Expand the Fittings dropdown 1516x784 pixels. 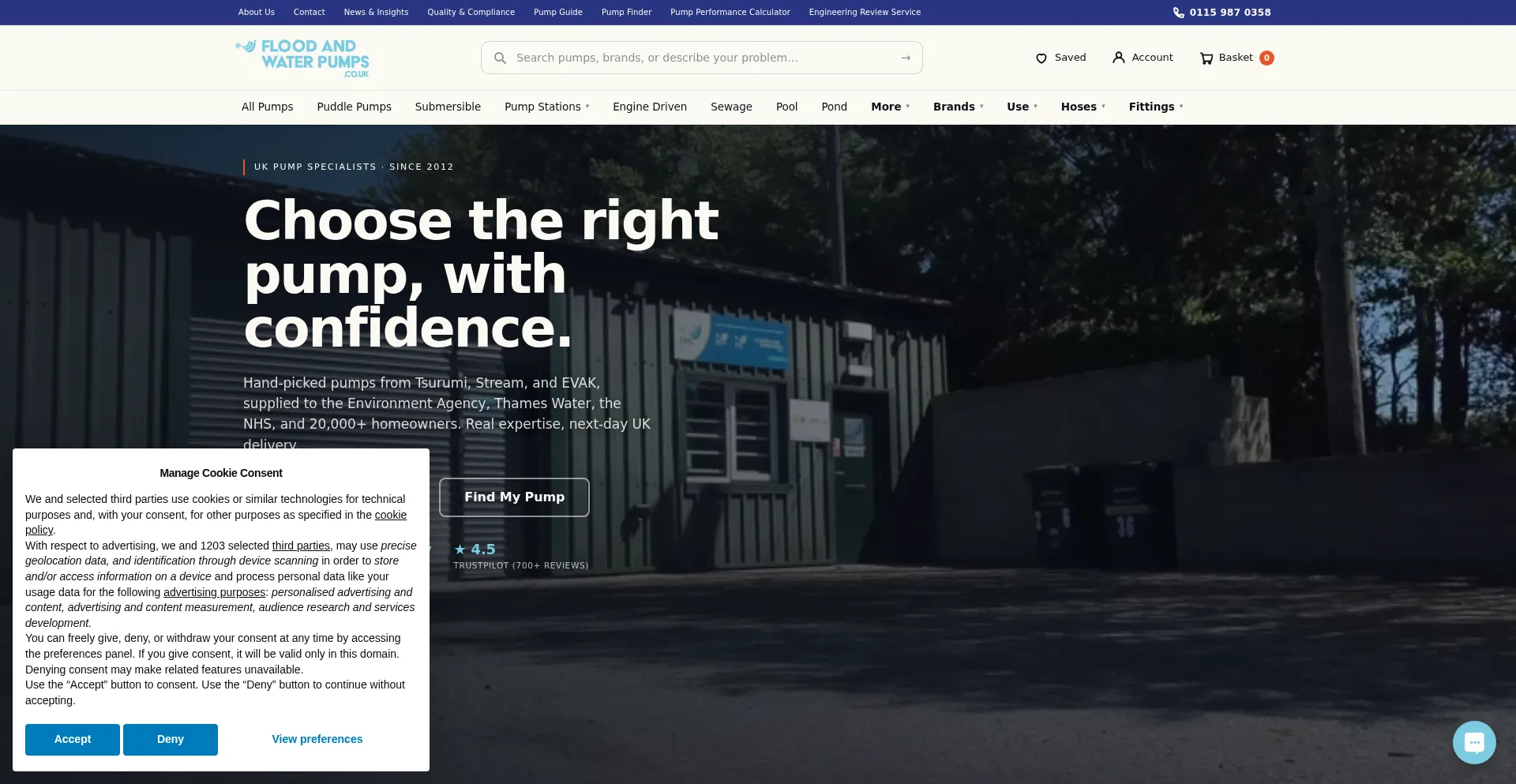click(x=1156, y=107)
